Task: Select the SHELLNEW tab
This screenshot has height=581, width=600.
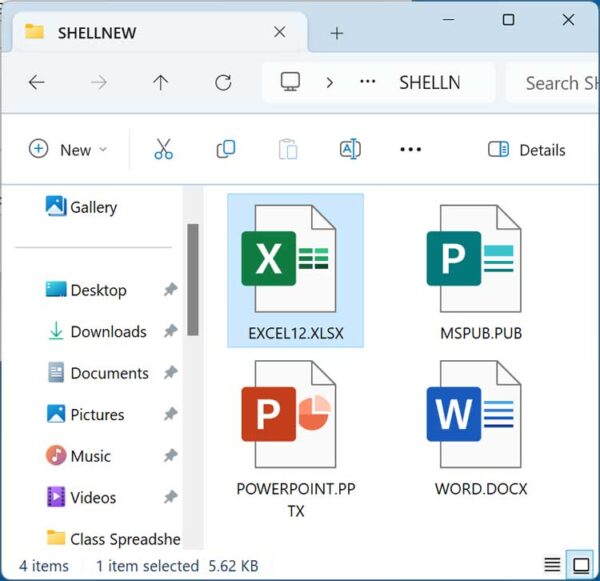Action: click(x=159, y=33)
